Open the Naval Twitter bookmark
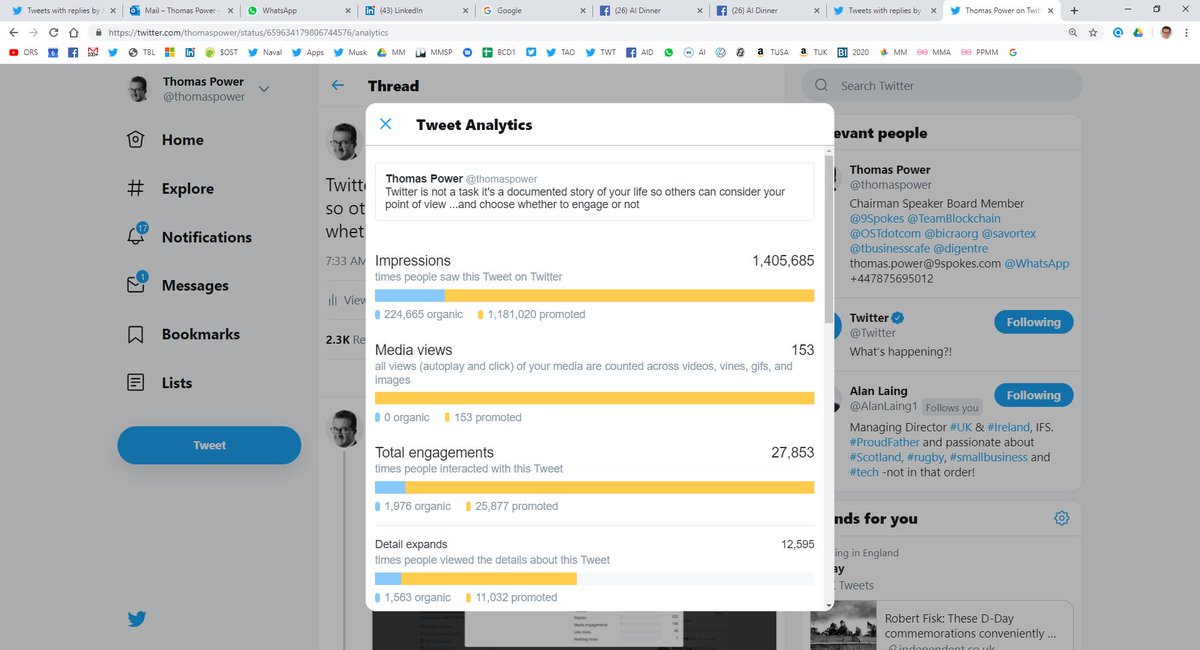The width and height of the screenshot is (1200, 650). click(x=264, y=51)
